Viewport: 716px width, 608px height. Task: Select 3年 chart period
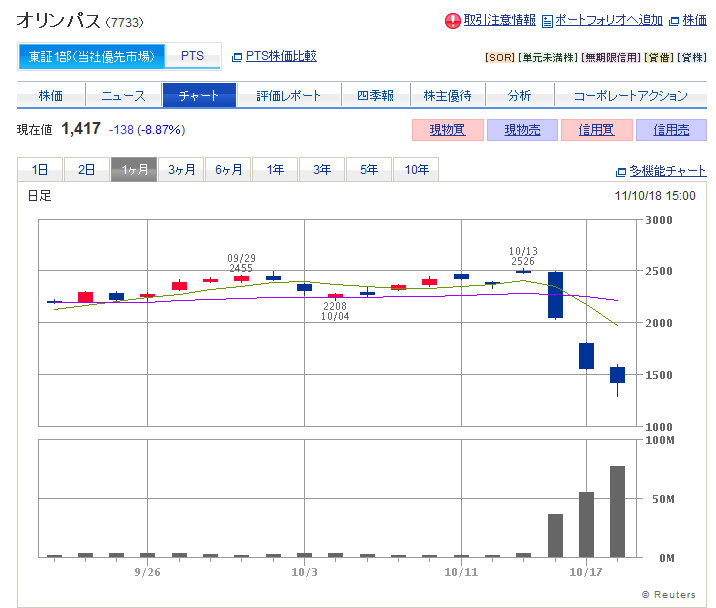pyautogui.click(x=322, y=169)
